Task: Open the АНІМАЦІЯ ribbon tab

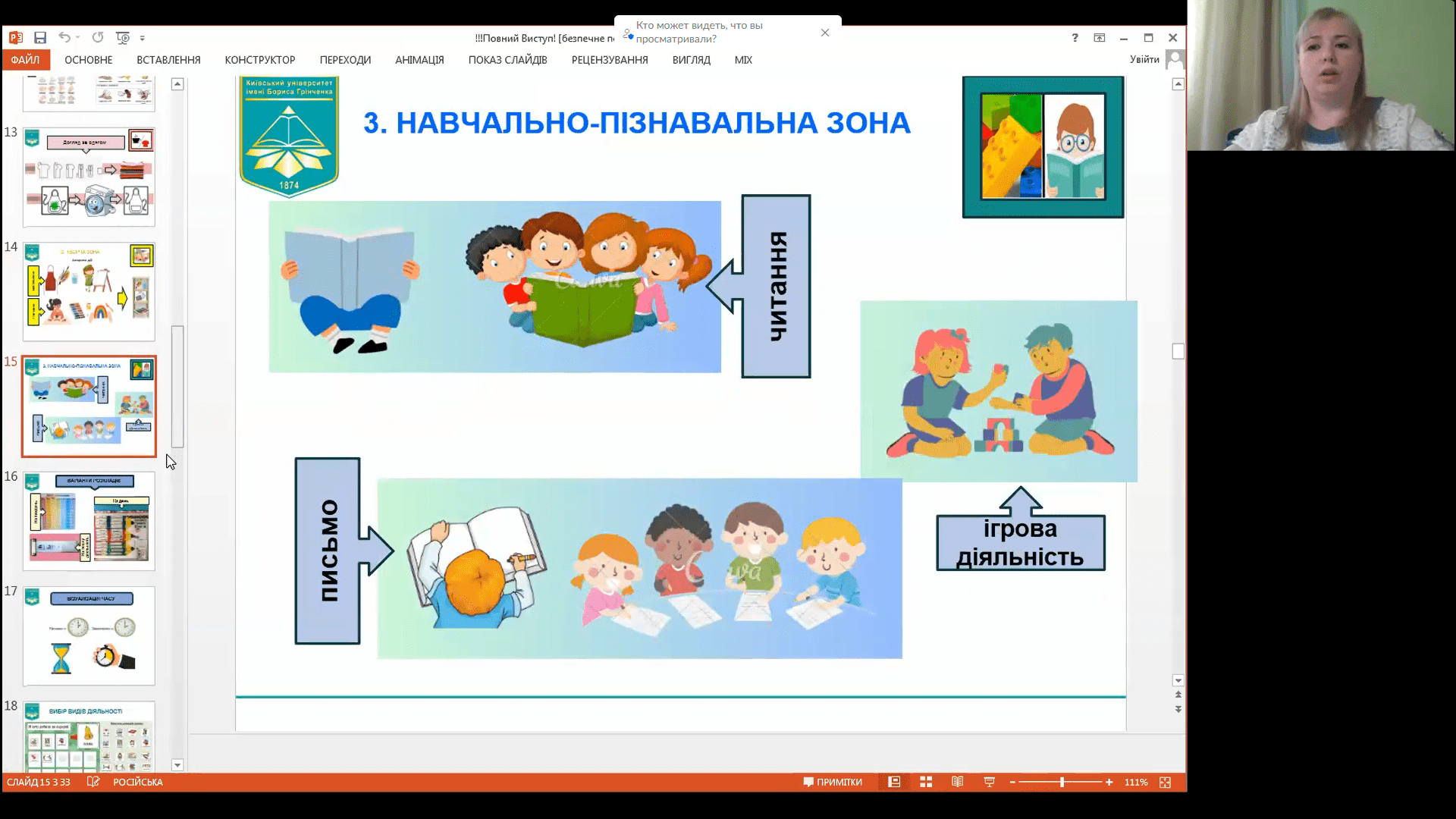Action: (419, 60)
